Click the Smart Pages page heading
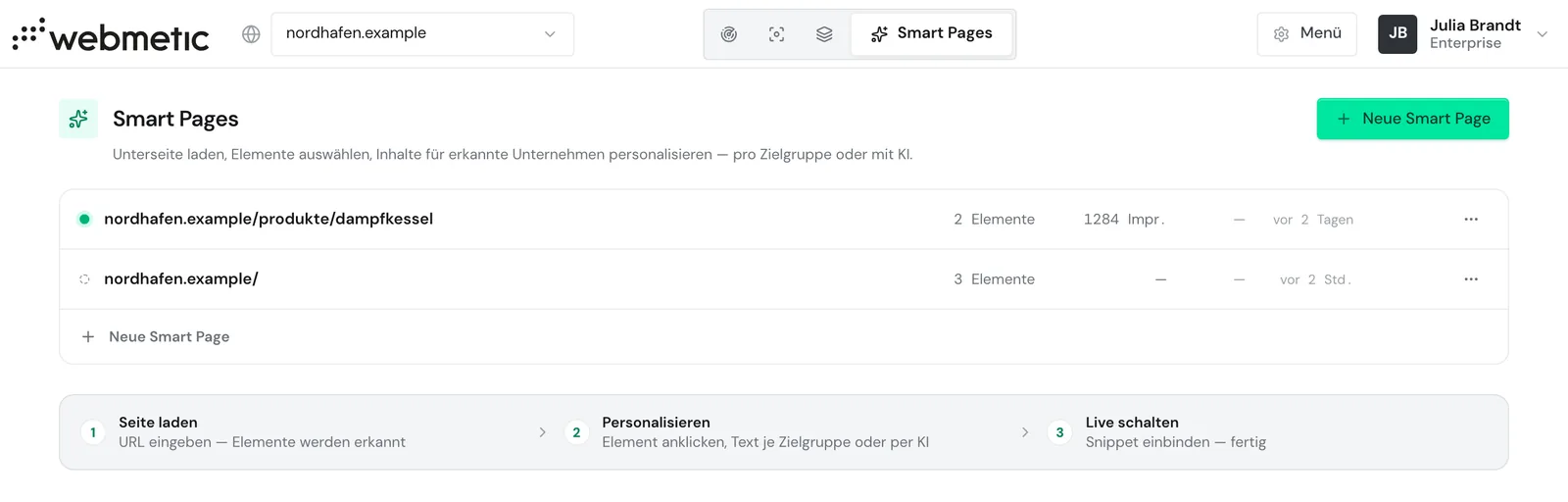The width and height of the screenshot is (1568, 502). point(175,119)
